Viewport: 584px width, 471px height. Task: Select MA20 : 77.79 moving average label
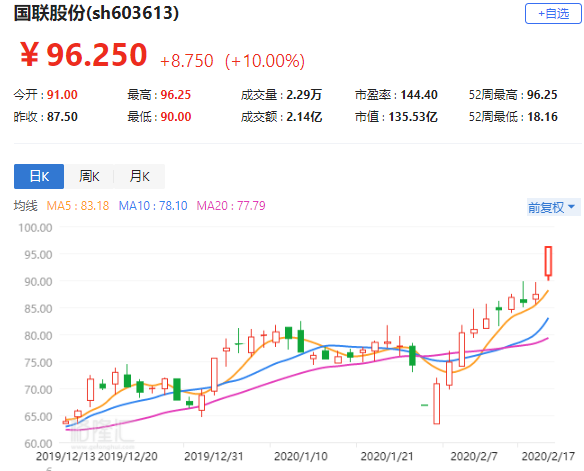[x=231, y=206]
